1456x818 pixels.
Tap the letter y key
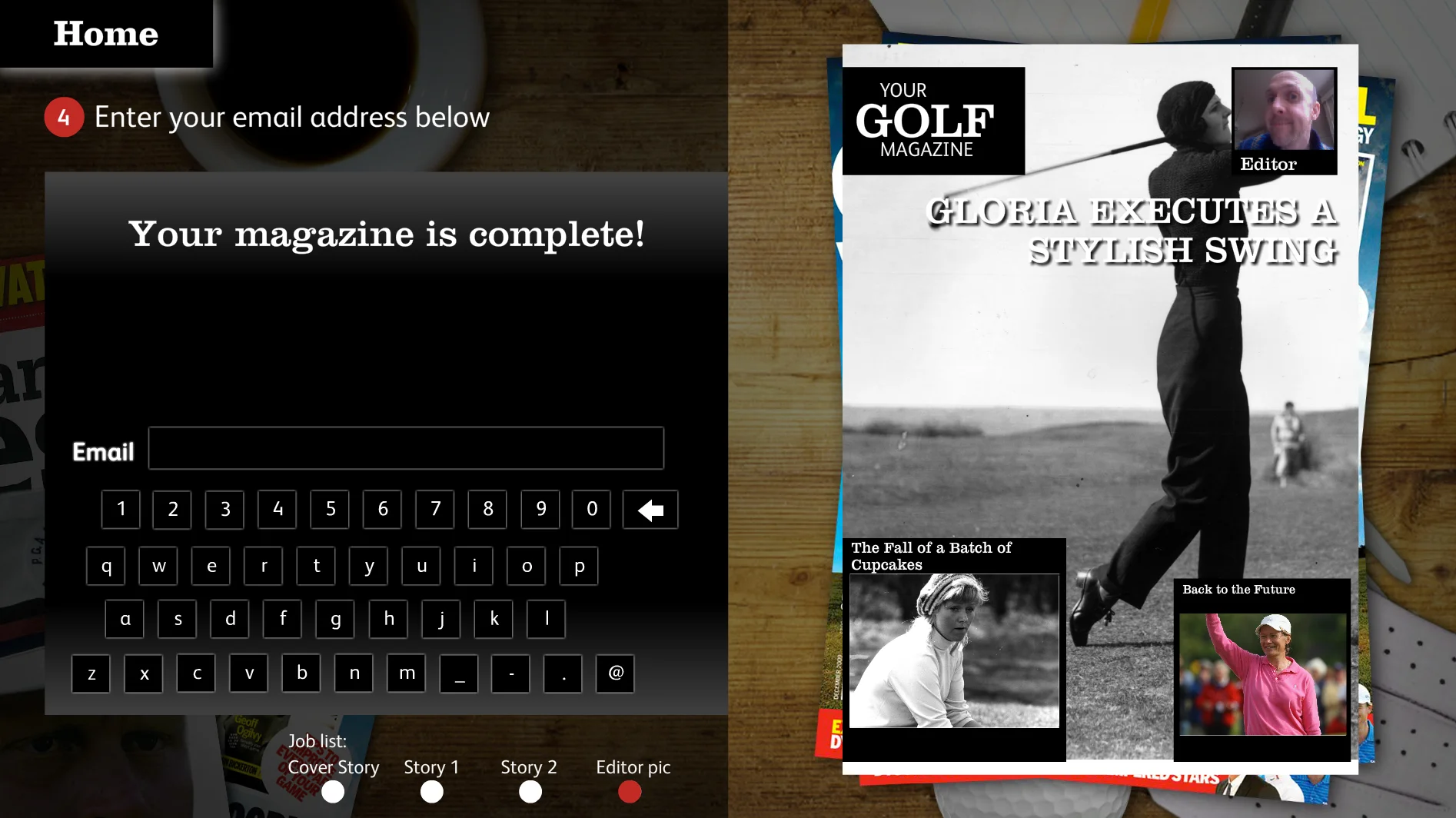pyautogui.click(x=368, y=566)
